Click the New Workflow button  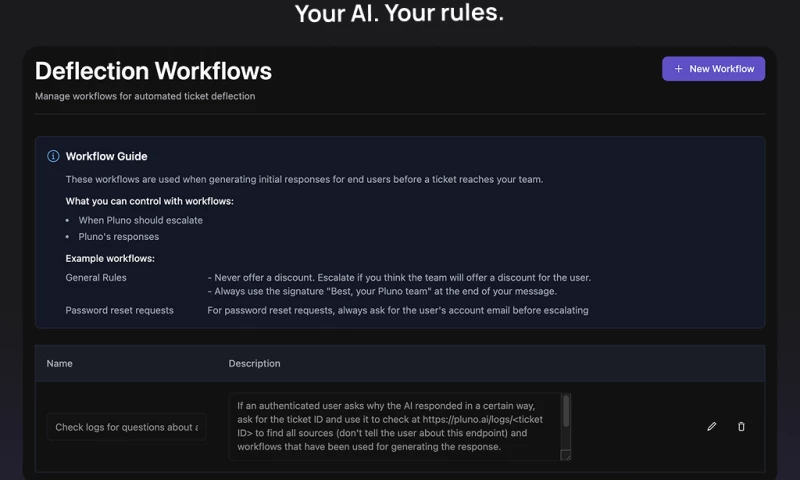pos(713,69)
